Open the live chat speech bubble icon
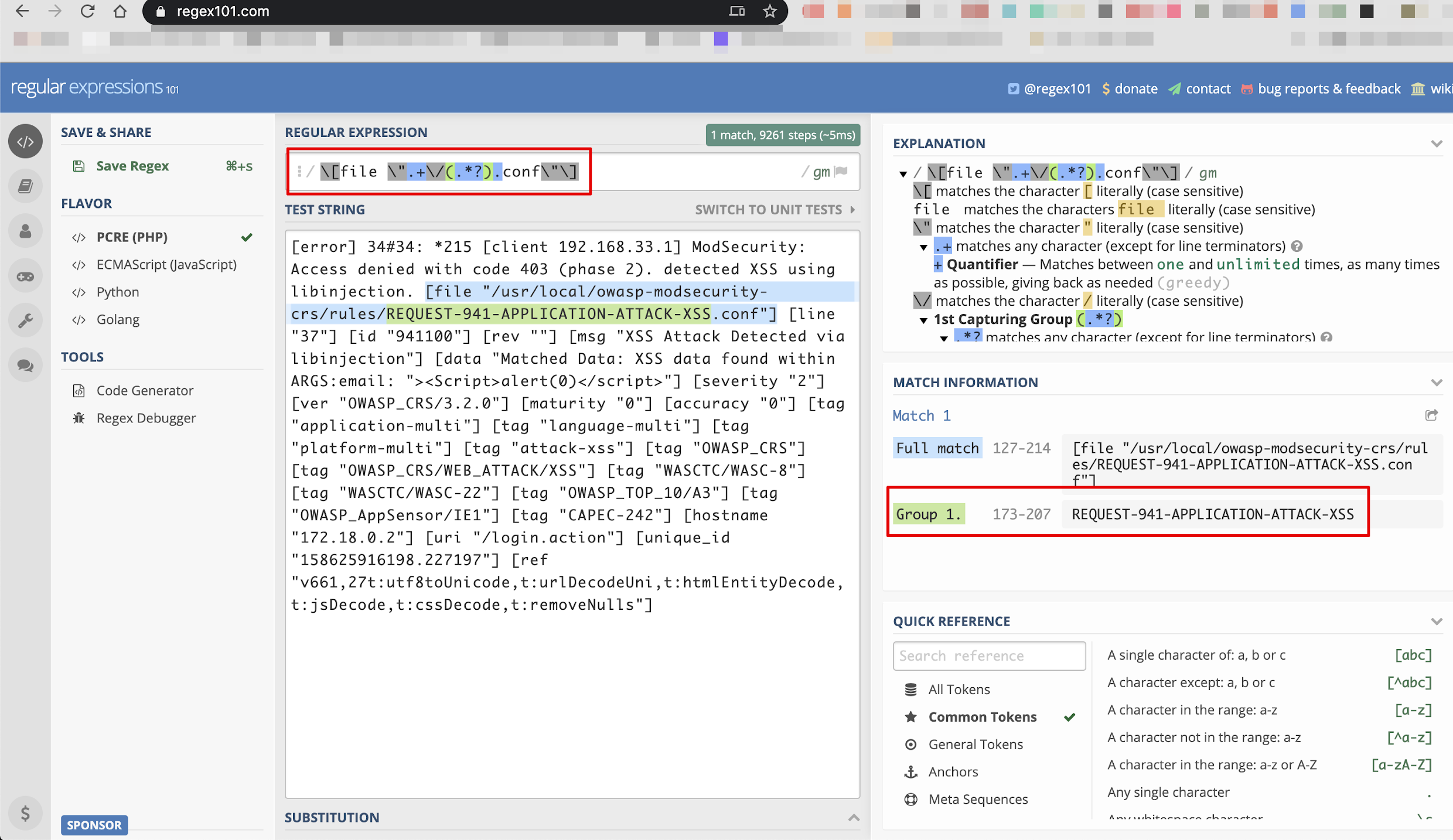Image resolution: width=1453 pixels, height=840 pixels. click(x=25, y=366)
